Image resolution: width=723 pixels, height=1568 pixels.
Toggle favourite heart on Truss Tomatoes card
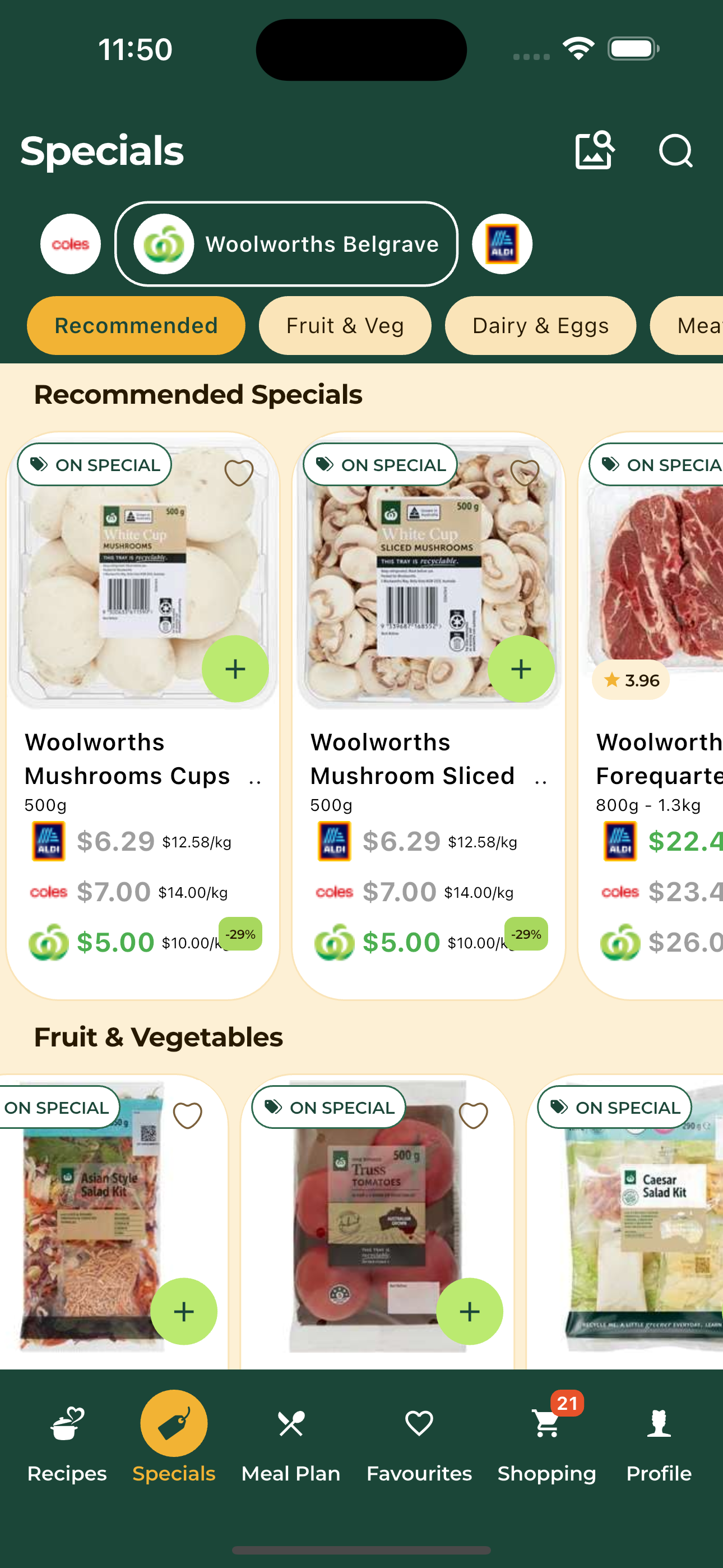pyautogui.click(x=473, y=1116)
